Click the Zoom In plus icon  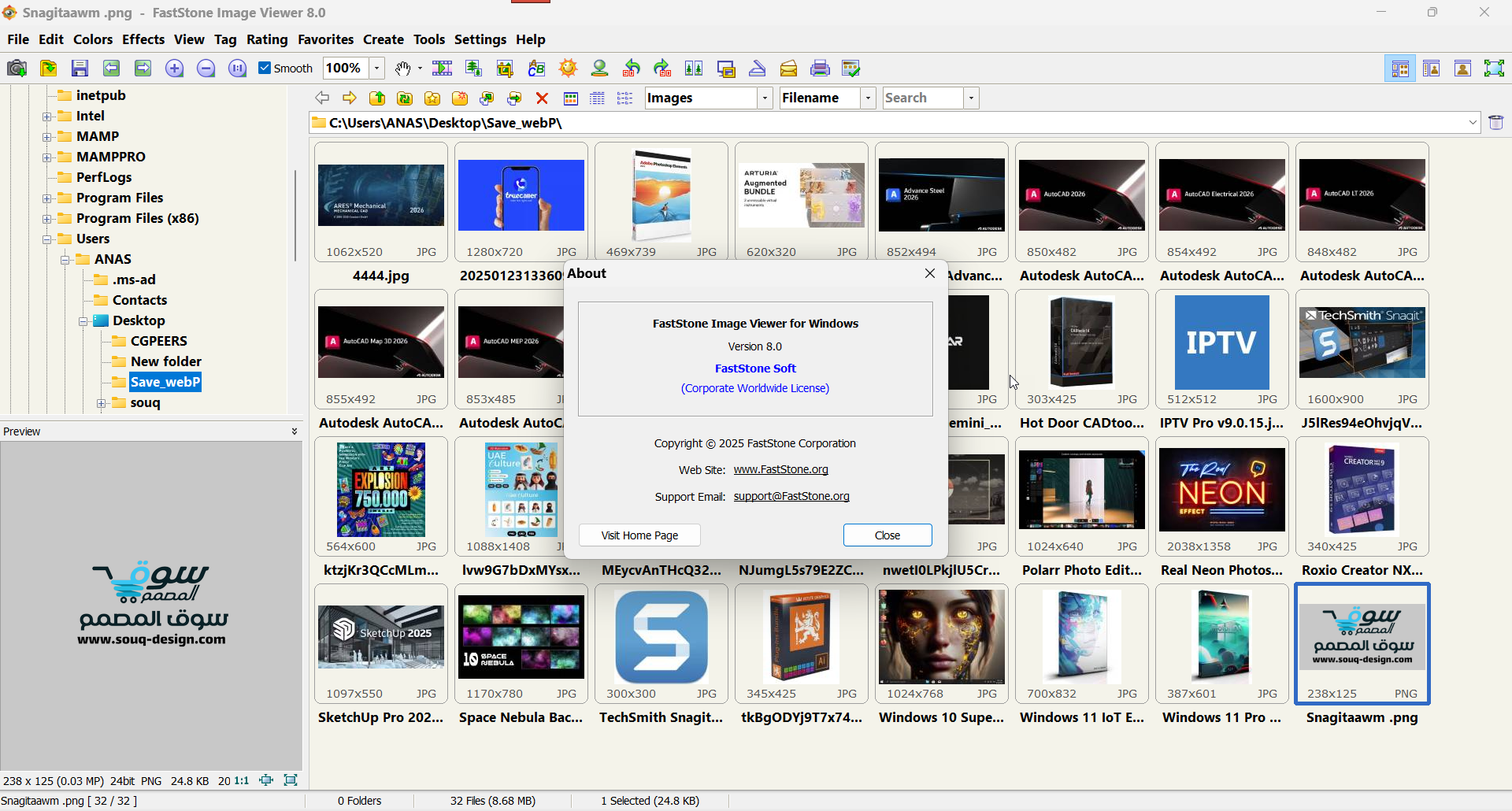[174, 69]
